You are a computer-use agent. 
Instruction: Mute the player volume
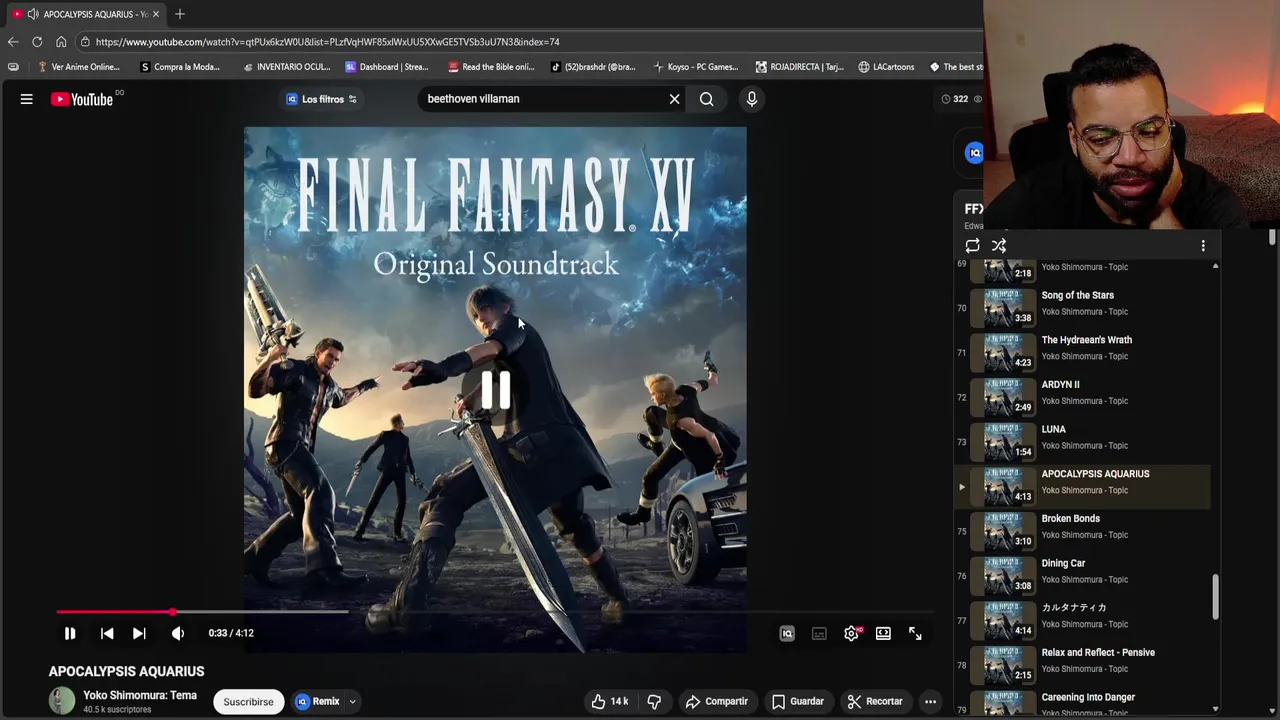tap(178, 633)
